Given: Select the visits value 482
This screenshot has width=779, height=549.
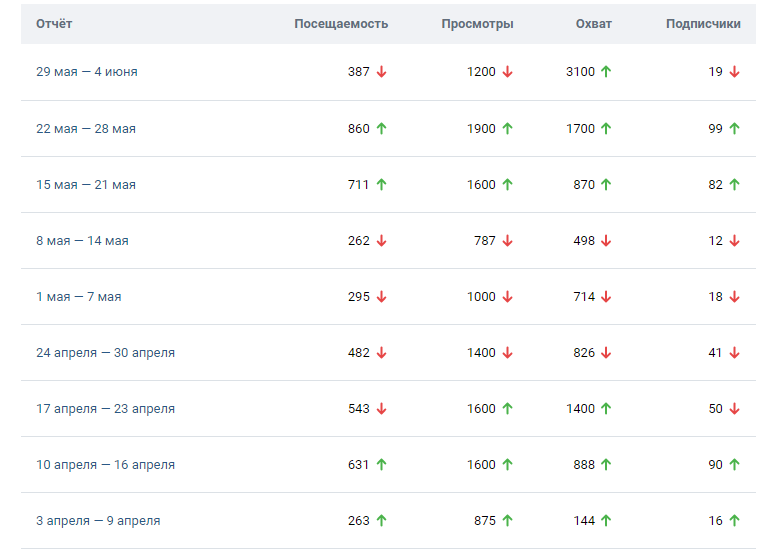Looking at the screenshot, I should tap(359, 353).
